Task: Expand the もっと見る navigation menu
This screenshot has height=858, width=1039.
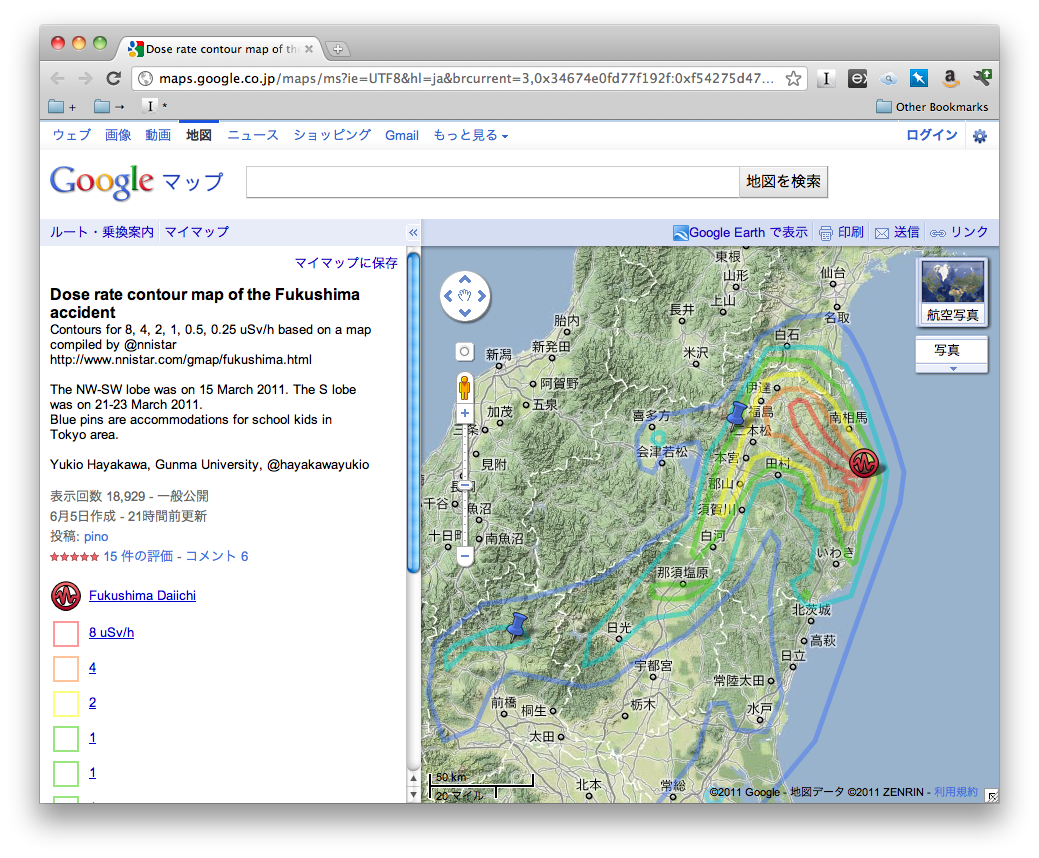Action: click(x=469, y=134)
